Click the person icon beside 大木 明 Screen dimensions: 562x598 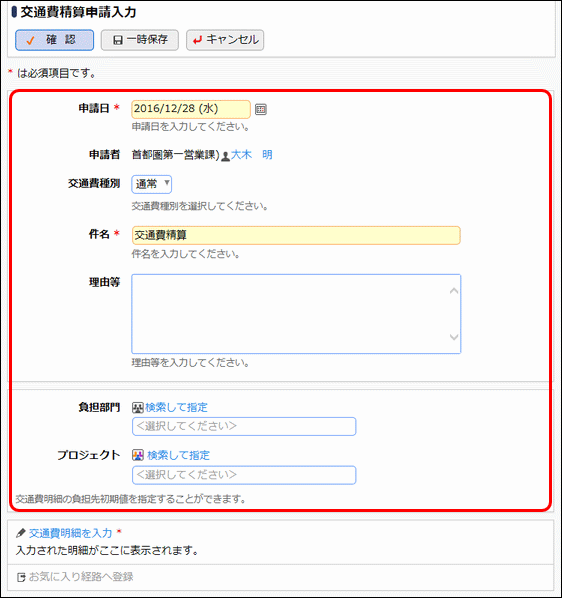pos(225,156)
